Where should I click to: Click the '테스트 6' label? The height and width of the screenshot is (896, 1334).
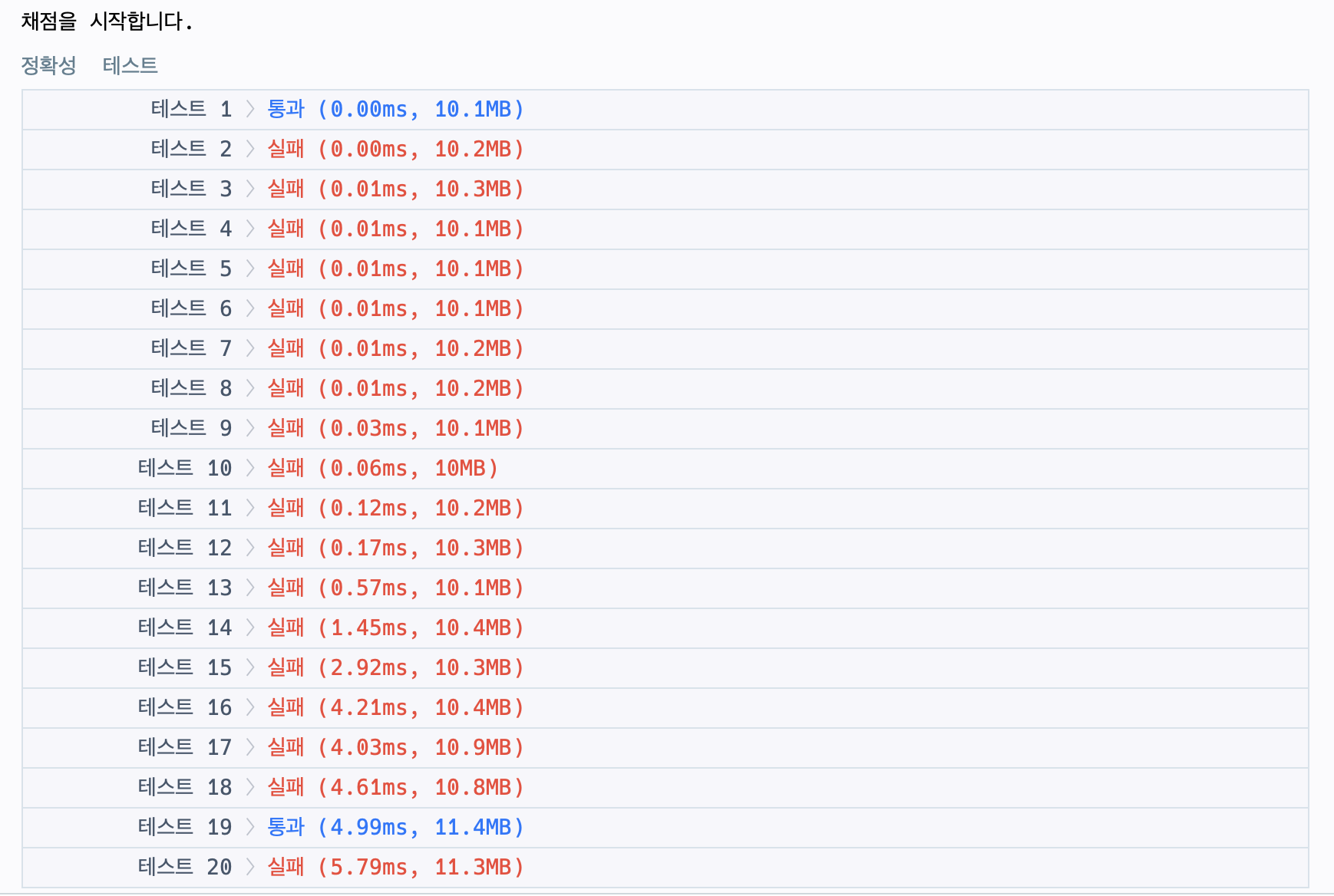191,308
